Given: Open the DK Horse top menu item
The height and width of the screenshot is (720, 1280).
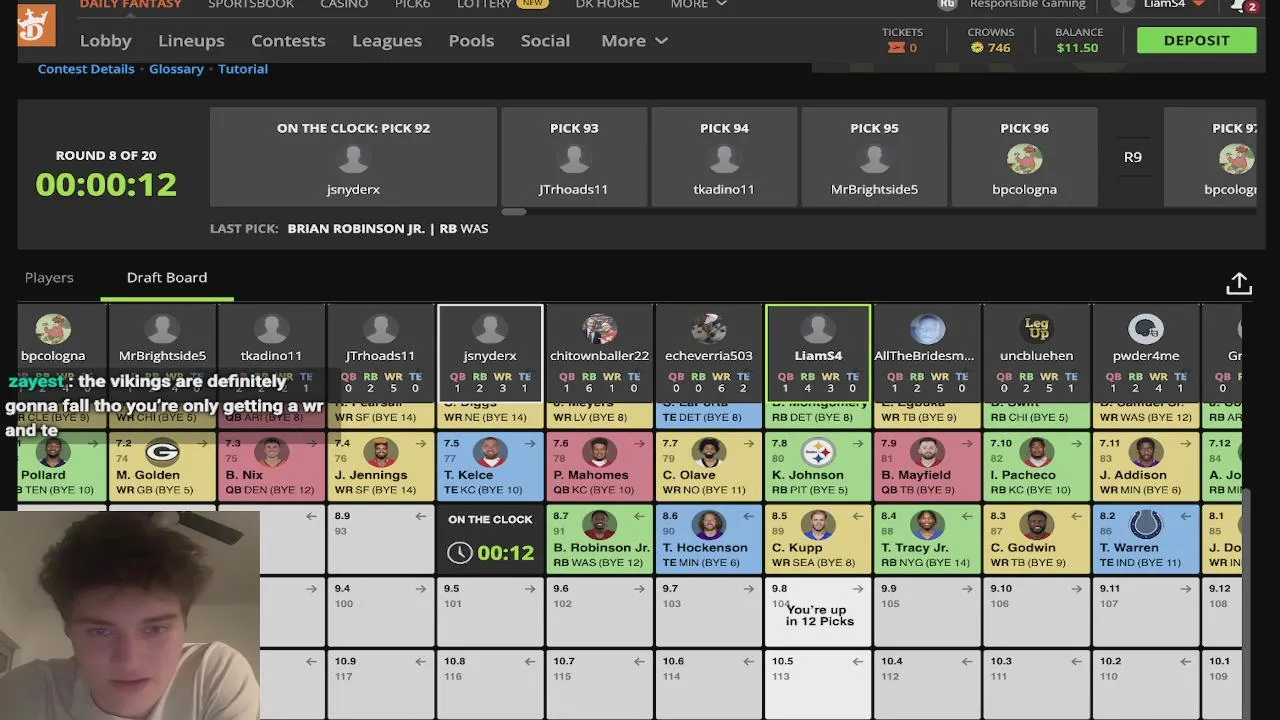Looking at the screenshot, I should pyautogui.click(x=607, y=5).
